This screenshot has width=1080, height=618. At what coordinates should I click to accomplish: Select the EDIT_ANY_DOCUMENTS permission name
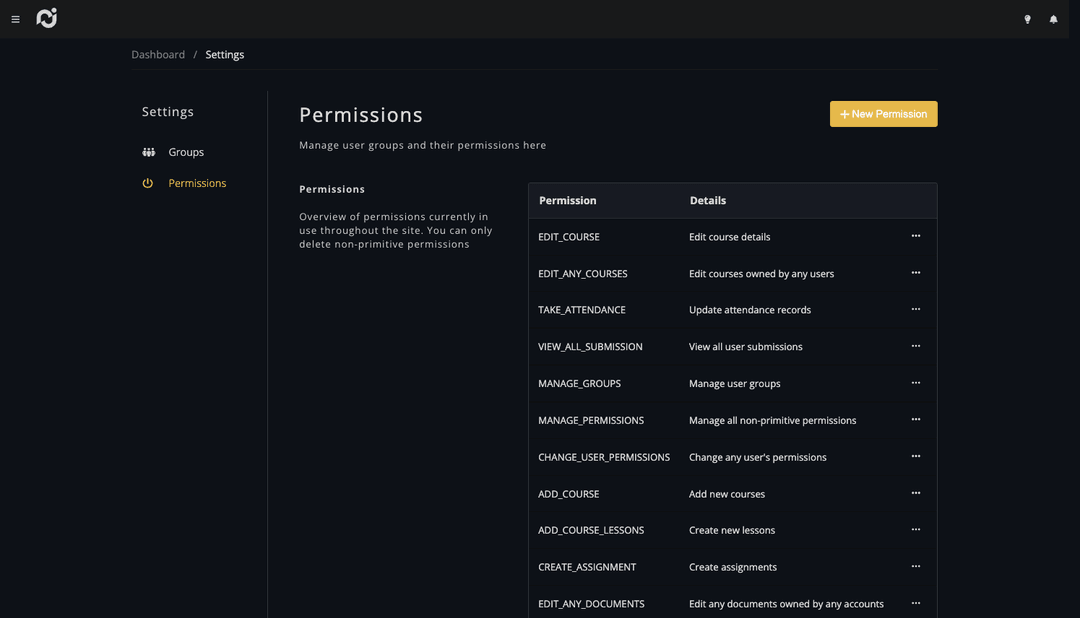pos(591,604)
